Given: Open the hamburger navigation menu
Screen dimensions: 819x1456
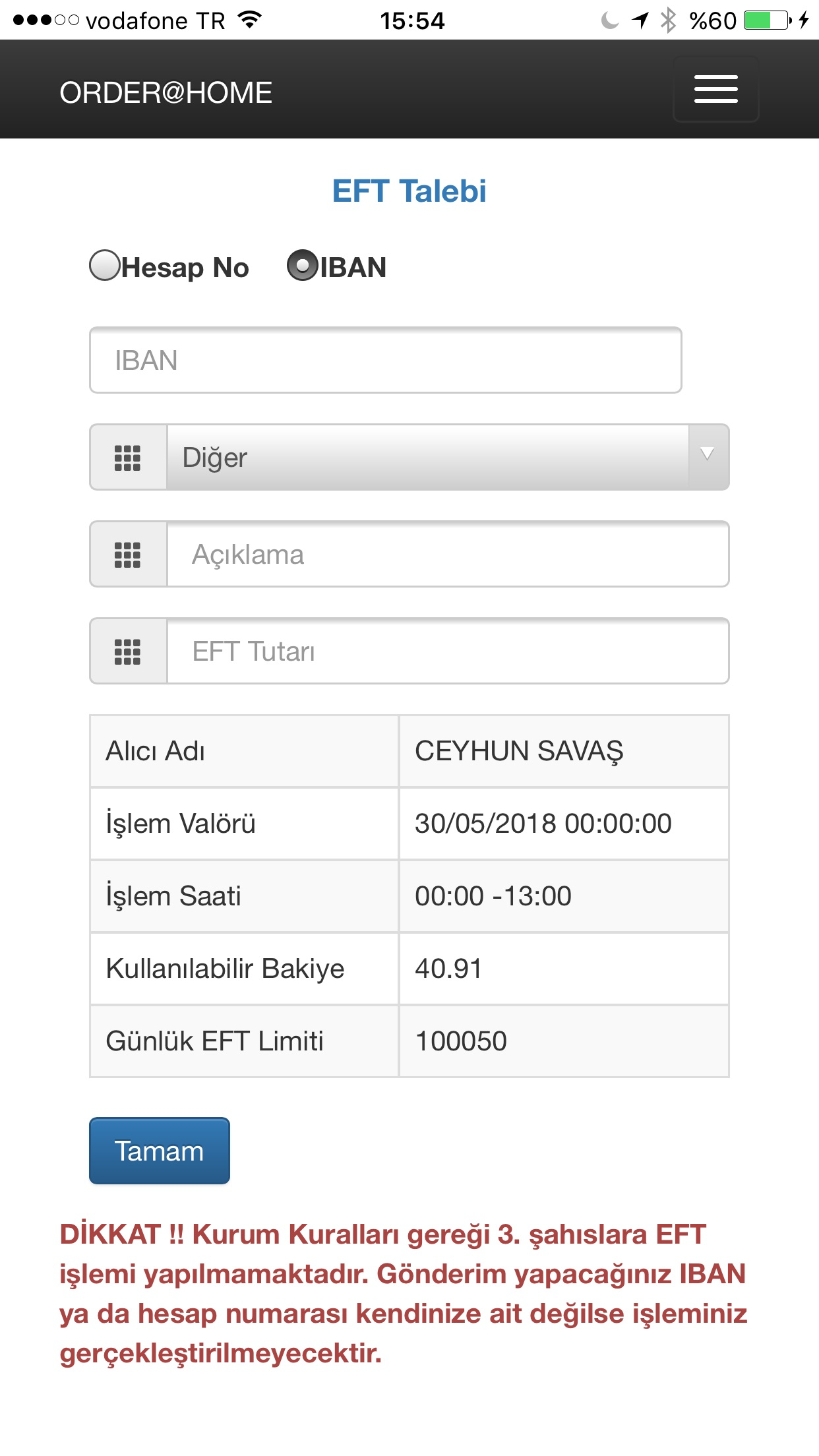Looking at the screenshot, I should [x=715, y=88].
